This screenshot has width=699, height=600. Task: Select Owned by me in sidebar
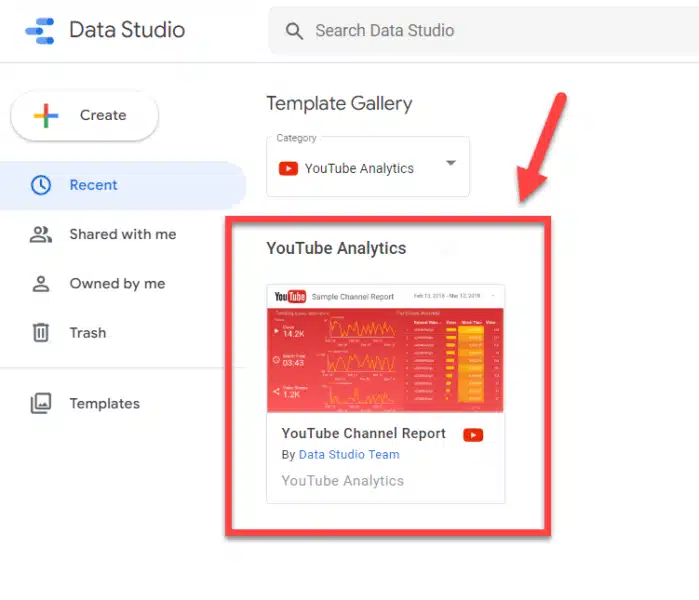pyautogui.click(x=117, y=284)
